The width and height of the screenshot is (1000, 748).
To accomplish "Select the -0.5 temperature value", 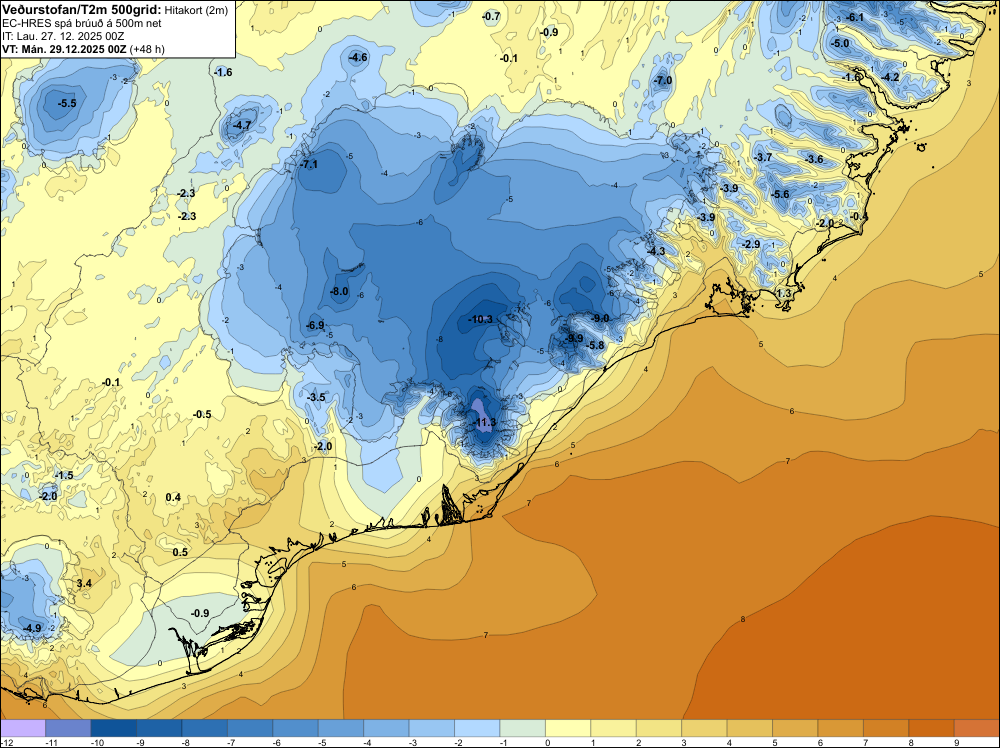I will pos(202,414).
